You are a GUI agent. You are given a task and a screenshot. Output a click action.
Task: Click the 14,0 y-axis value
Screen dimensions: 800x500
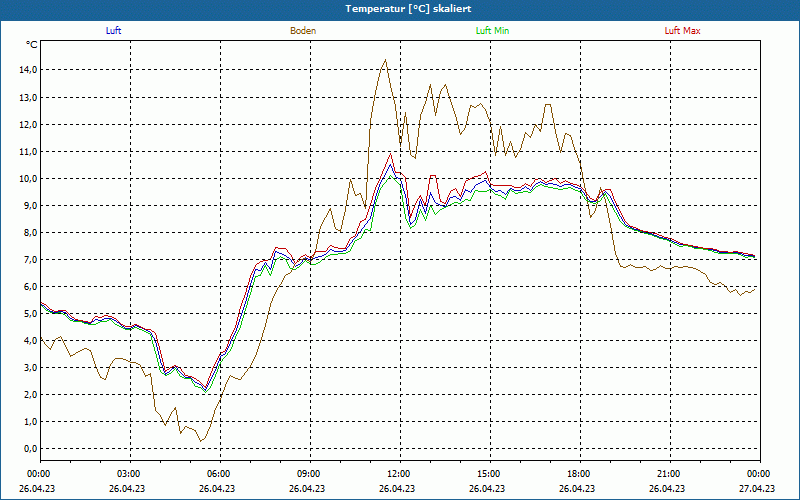click(x=29, y=70)
